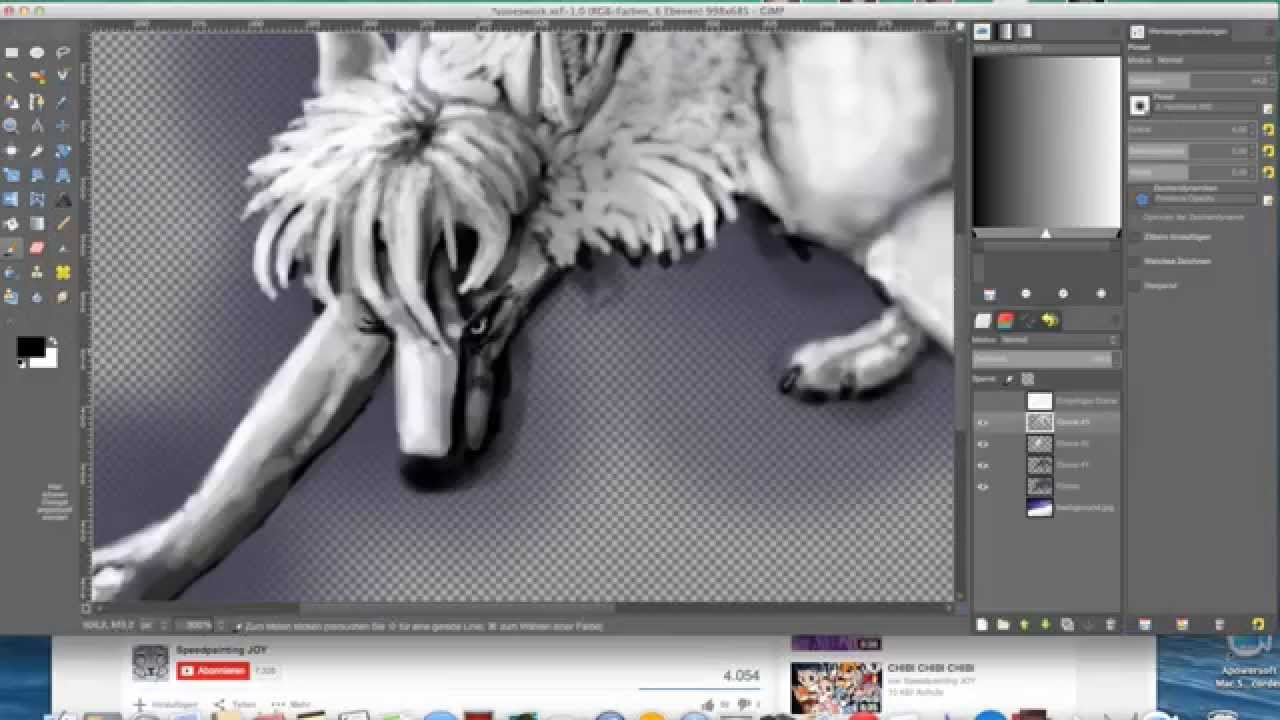Adjust the brush Deckkraft opacity slider
The height and width of the screenshot is (720, 1280).
tap(1200, 80)
